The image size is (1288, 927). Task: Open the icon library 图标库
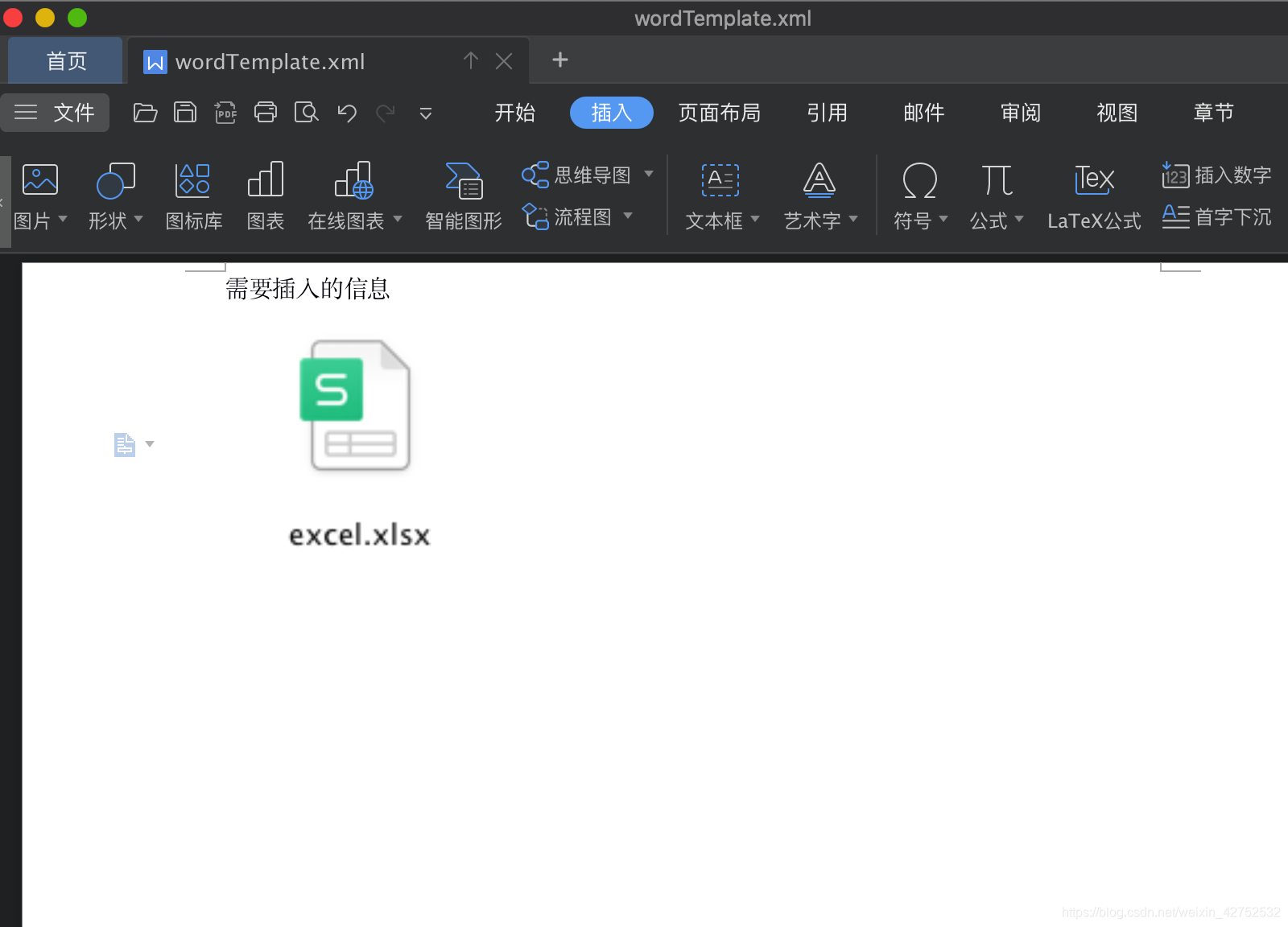click(x=193, y=196)
